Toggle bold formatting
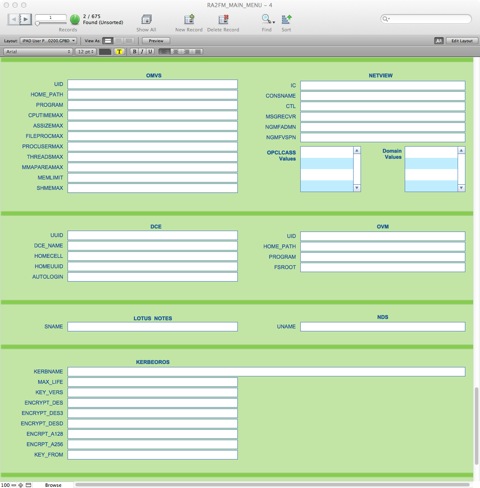 (134, 51)
